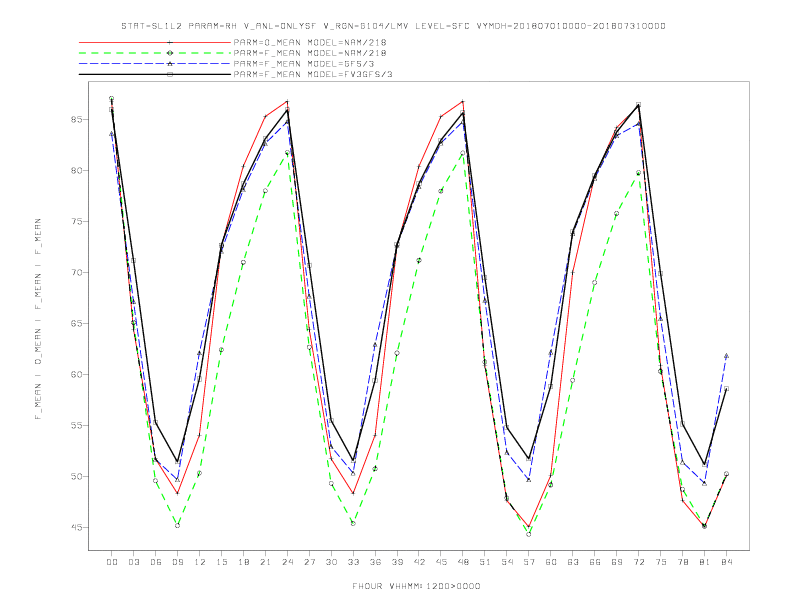Viewport: 792px width, 612px height.
Task: Click forecast hour tick 24
Action: [x=287, y=562]
